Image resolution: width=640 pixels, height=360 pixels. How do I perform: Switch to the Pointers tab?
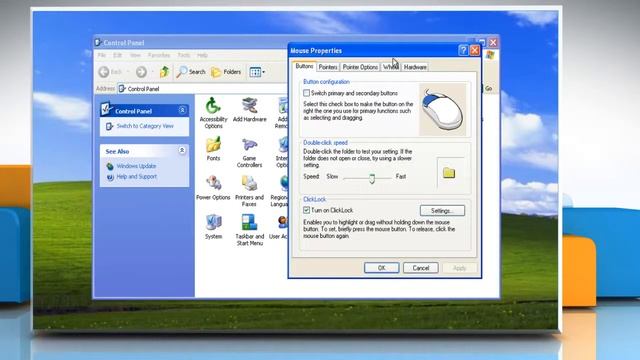(x=328, y=67)
